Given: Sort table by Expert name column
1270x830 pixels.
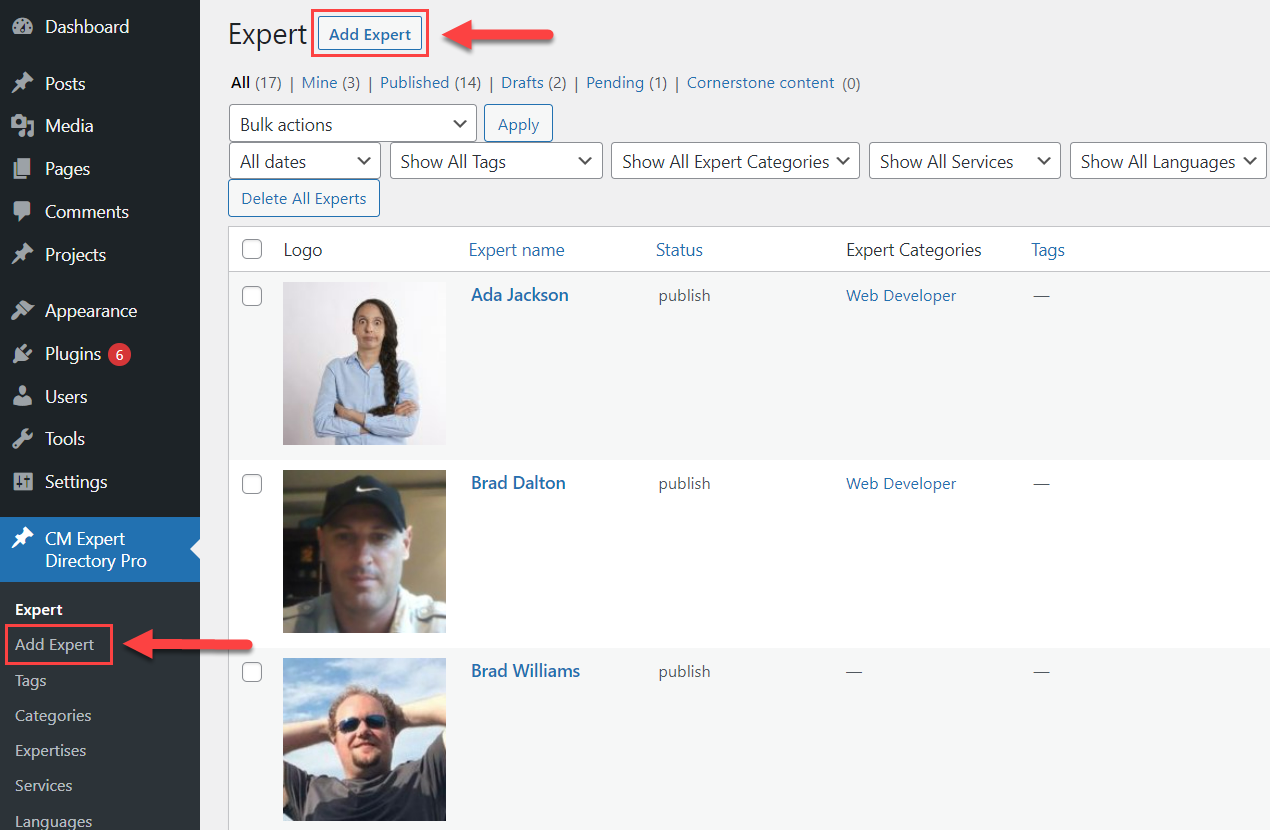Looking at the screenshot, I should (x=516, y=250).
